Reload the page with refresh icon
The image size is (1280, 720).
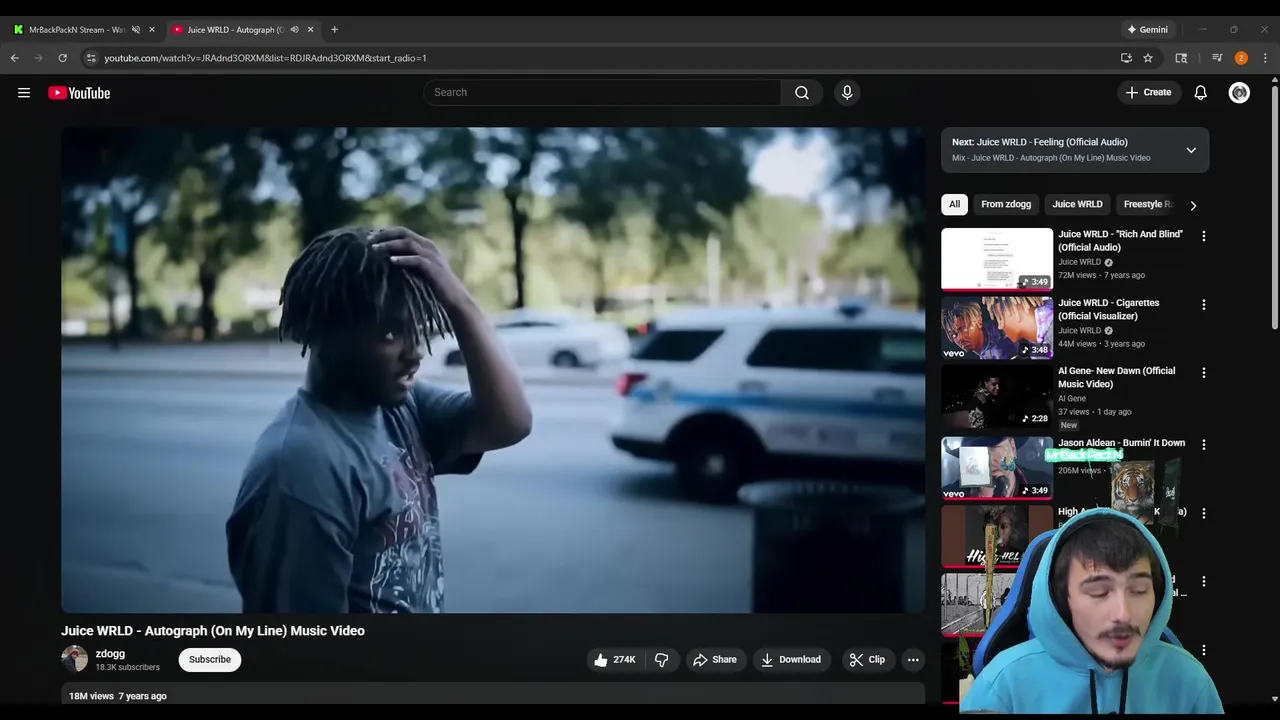62,58
